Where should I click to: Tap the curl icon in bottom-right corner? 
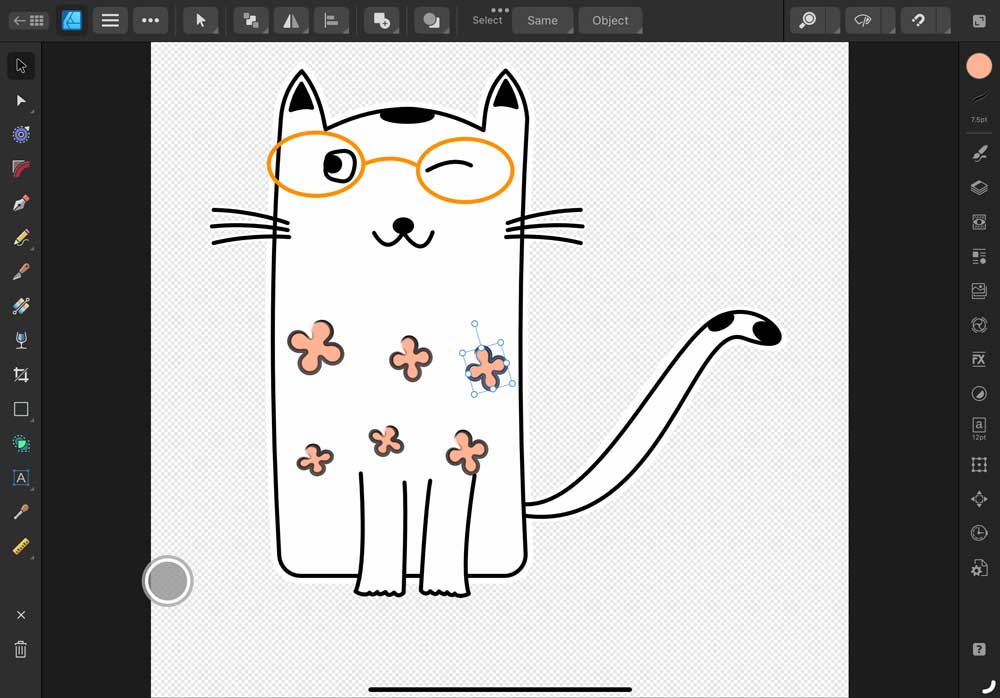tap(989, 687)
